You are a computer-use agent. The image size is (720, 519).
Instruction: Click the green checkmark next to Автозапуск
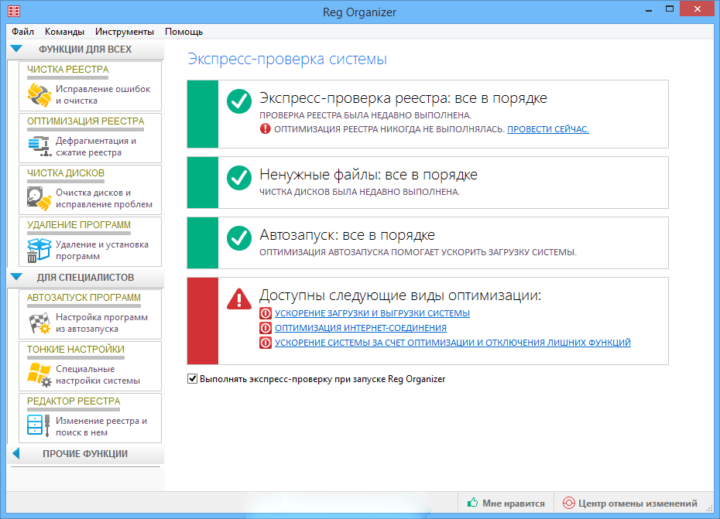click(x=239, y=238)
